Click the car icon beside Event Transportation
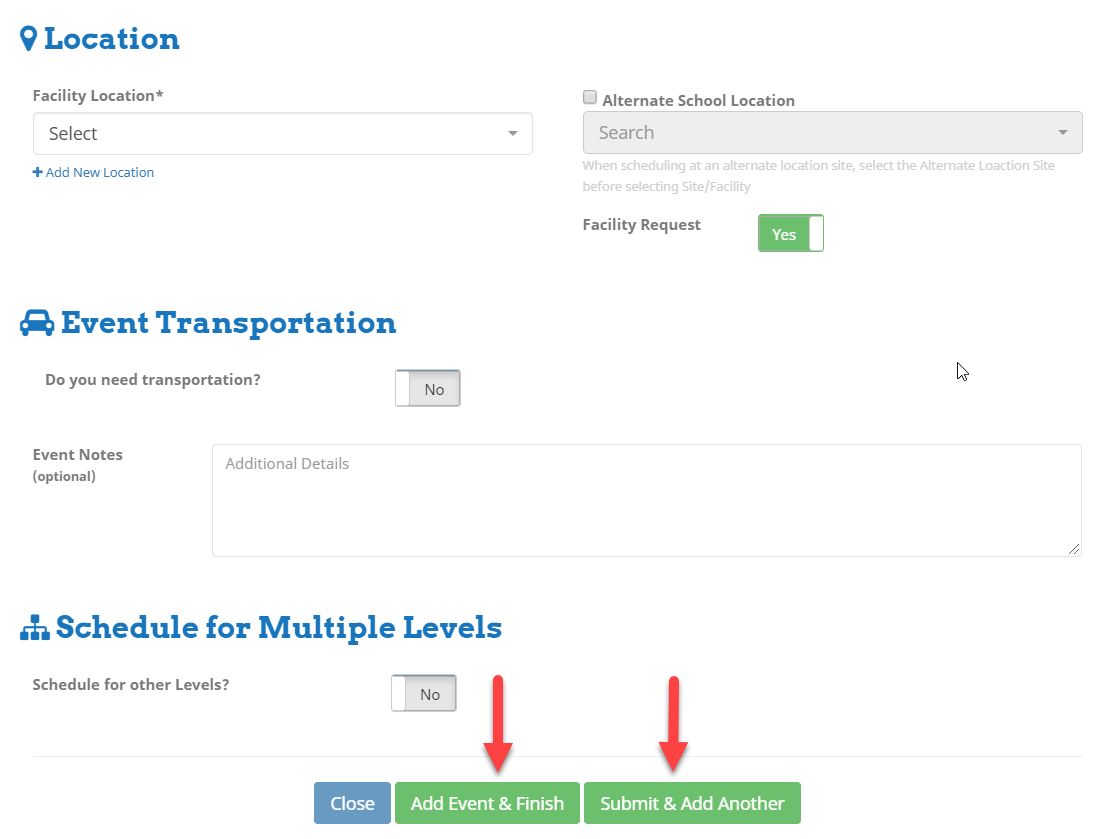This screenshot has width=1110, height=839. coord(37,323)
